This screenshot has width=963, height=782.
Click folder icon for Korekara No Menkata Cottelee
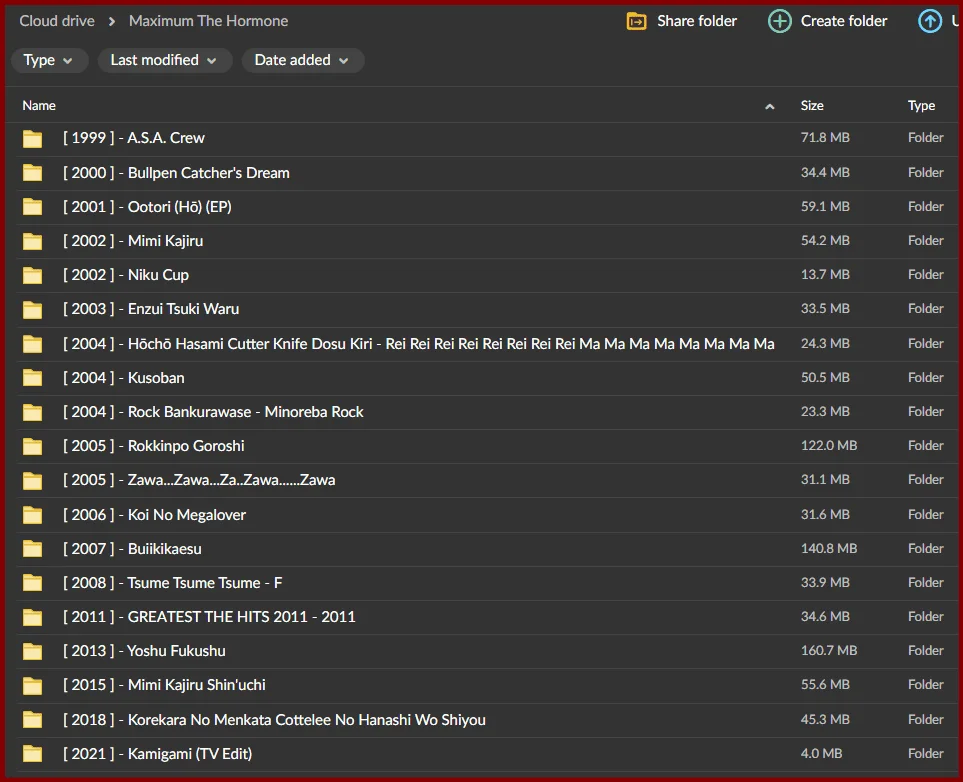33,720
